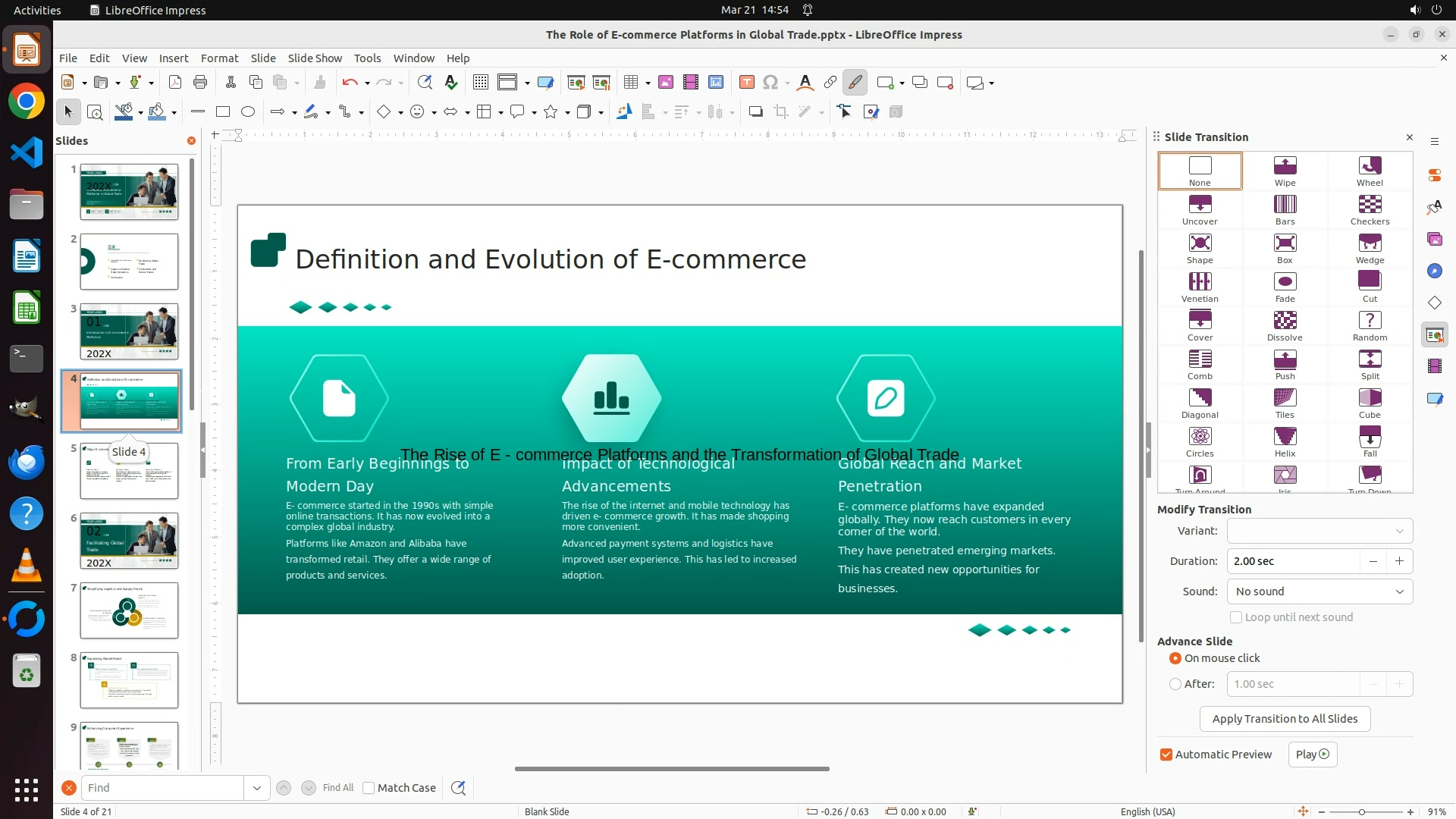Expand the Variant dropdown

pos(1319,531)
